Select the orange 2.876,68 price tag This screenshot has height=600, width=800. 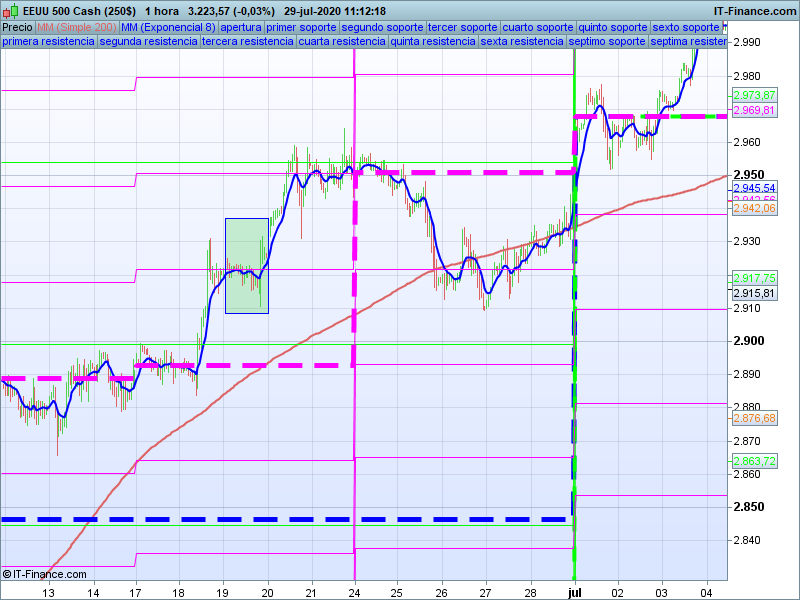click(754, 418)
